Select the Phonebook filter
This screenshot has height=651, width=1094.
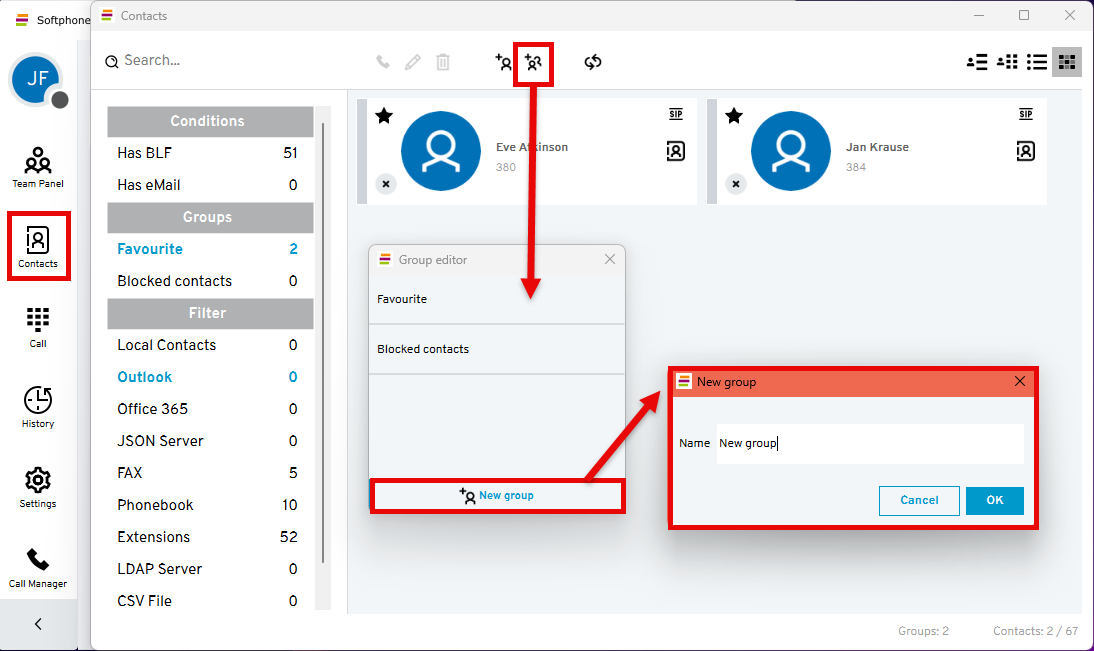[155, 505]
